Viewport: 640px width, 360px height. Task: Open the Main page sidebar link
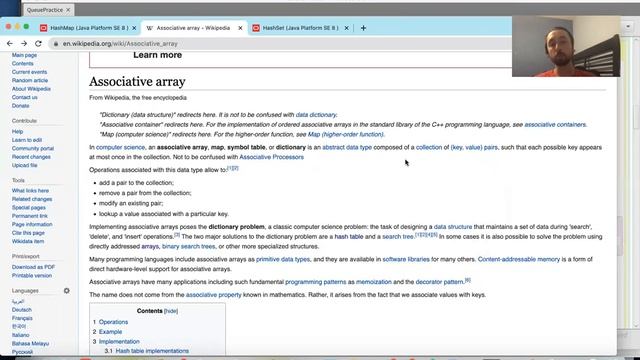24,55
